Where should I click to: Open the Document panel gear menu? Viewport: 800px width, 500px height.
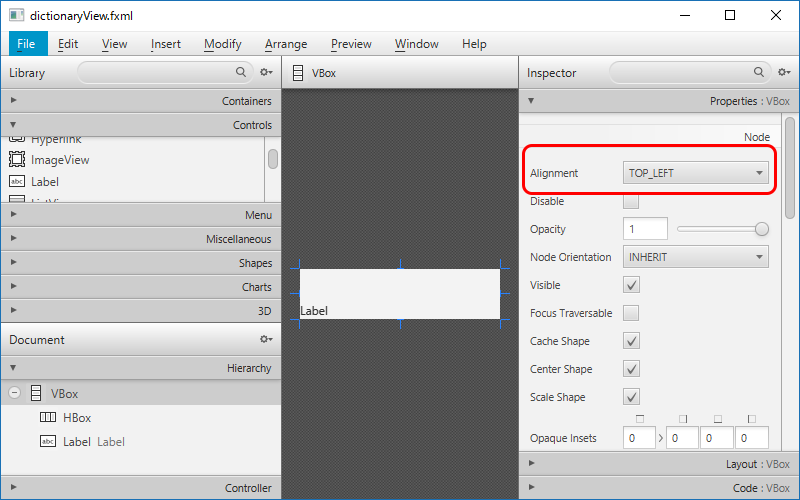pyautogui.click(x=266, y=340)
